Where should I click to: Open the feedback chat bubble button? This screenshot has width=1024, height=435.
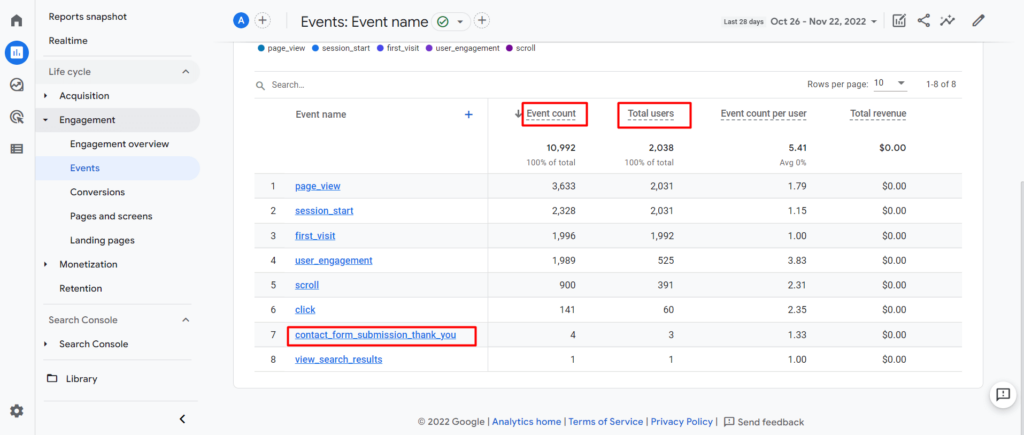click(1003, 395)
